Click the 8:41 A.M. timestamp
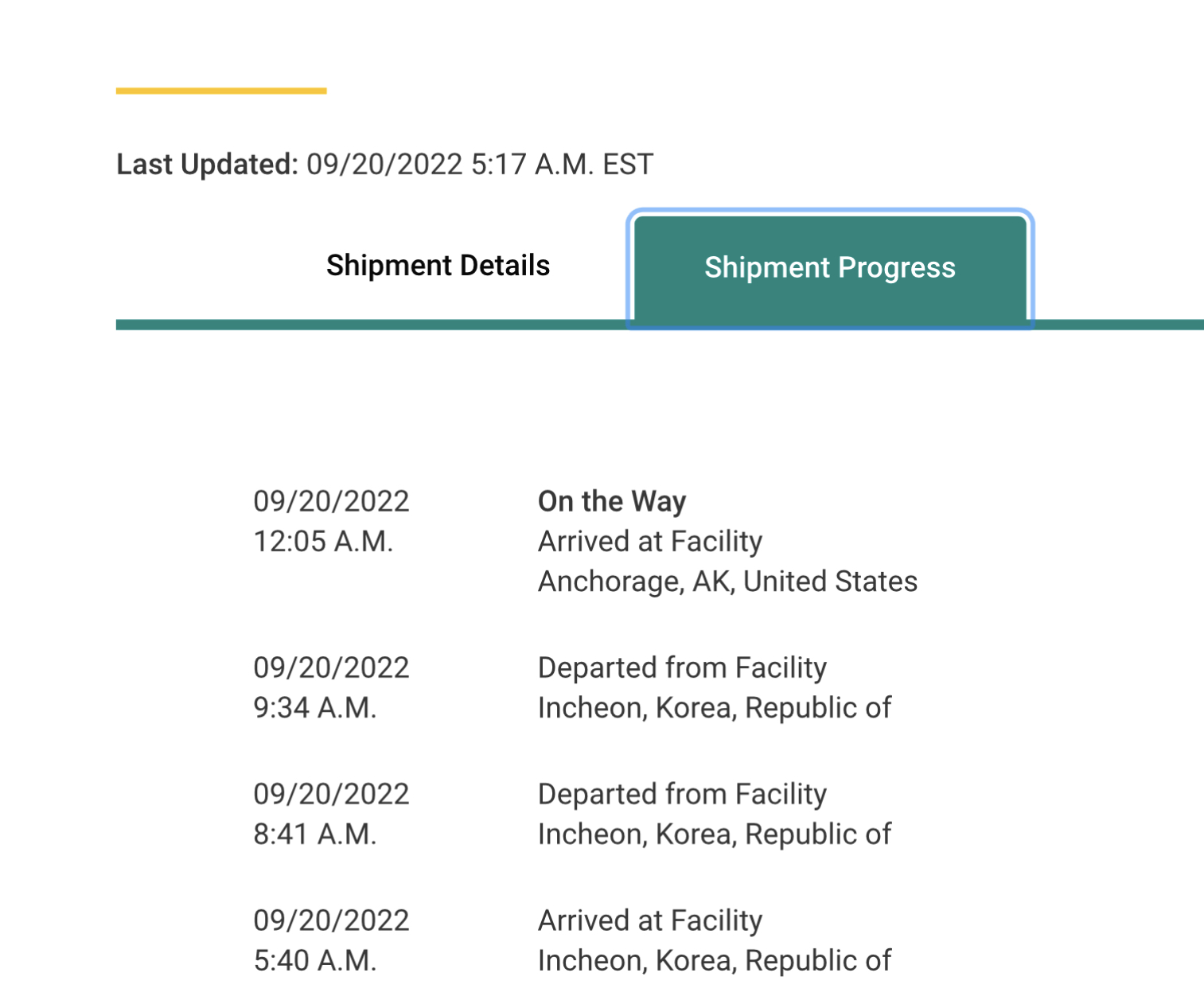 coord(315,835)
